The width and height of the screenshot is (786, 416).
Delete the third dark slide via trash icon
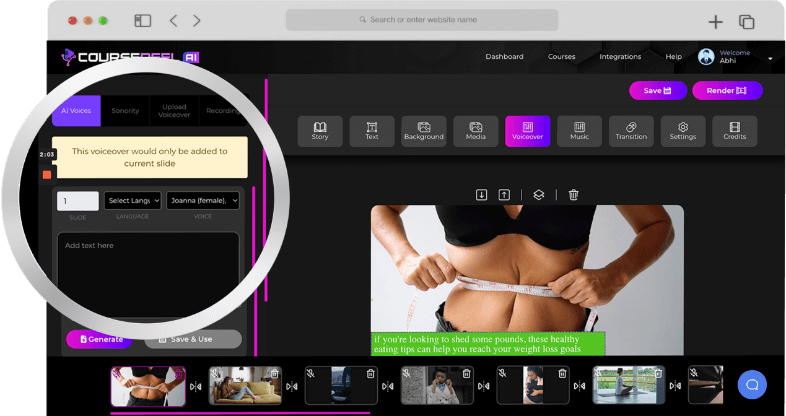coord(370,373)
